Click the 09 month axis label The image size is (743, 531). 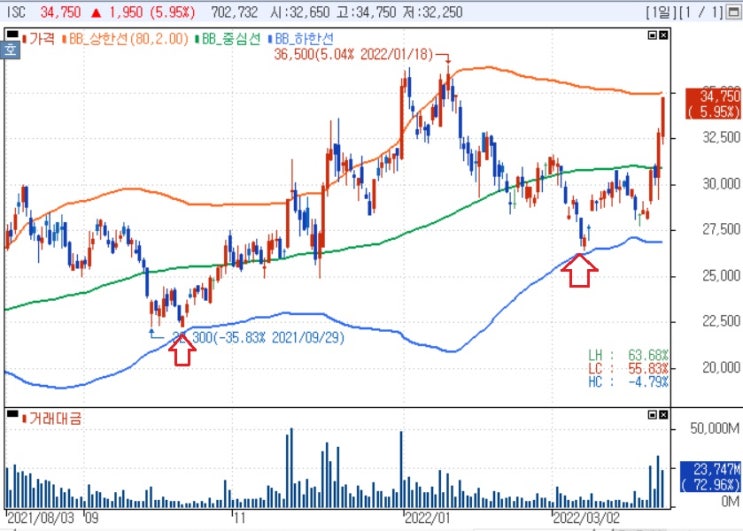coord(91,518)
